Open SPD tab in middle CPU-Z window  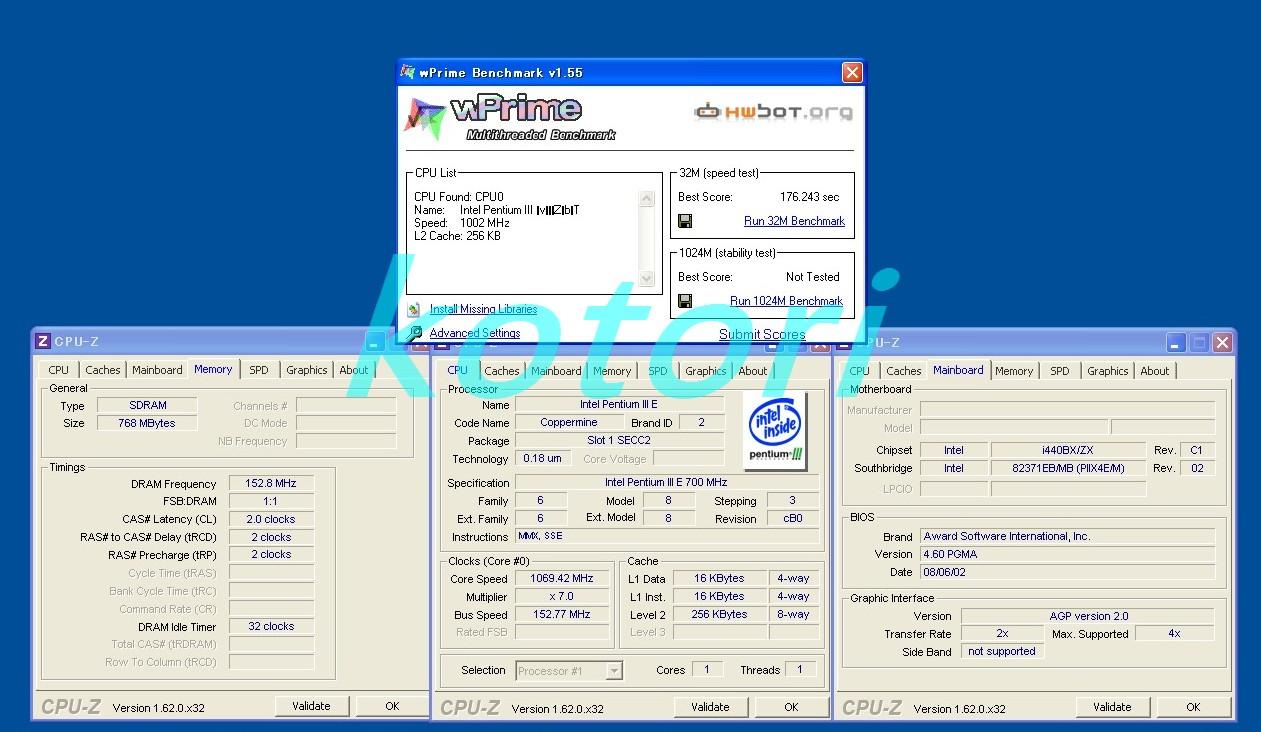point(658,371)
